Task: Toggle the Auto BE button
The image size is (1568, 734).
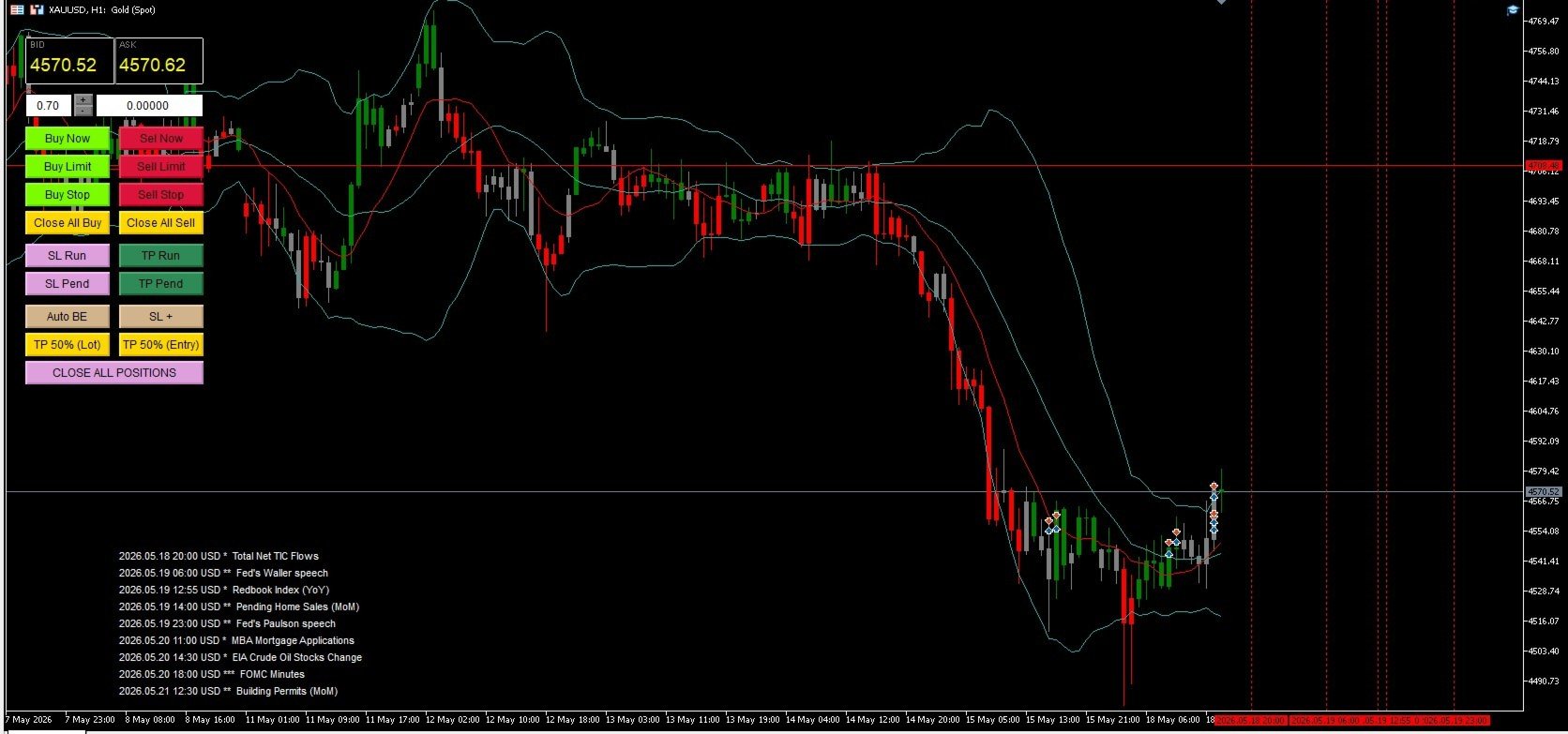Action: point(68,316)
